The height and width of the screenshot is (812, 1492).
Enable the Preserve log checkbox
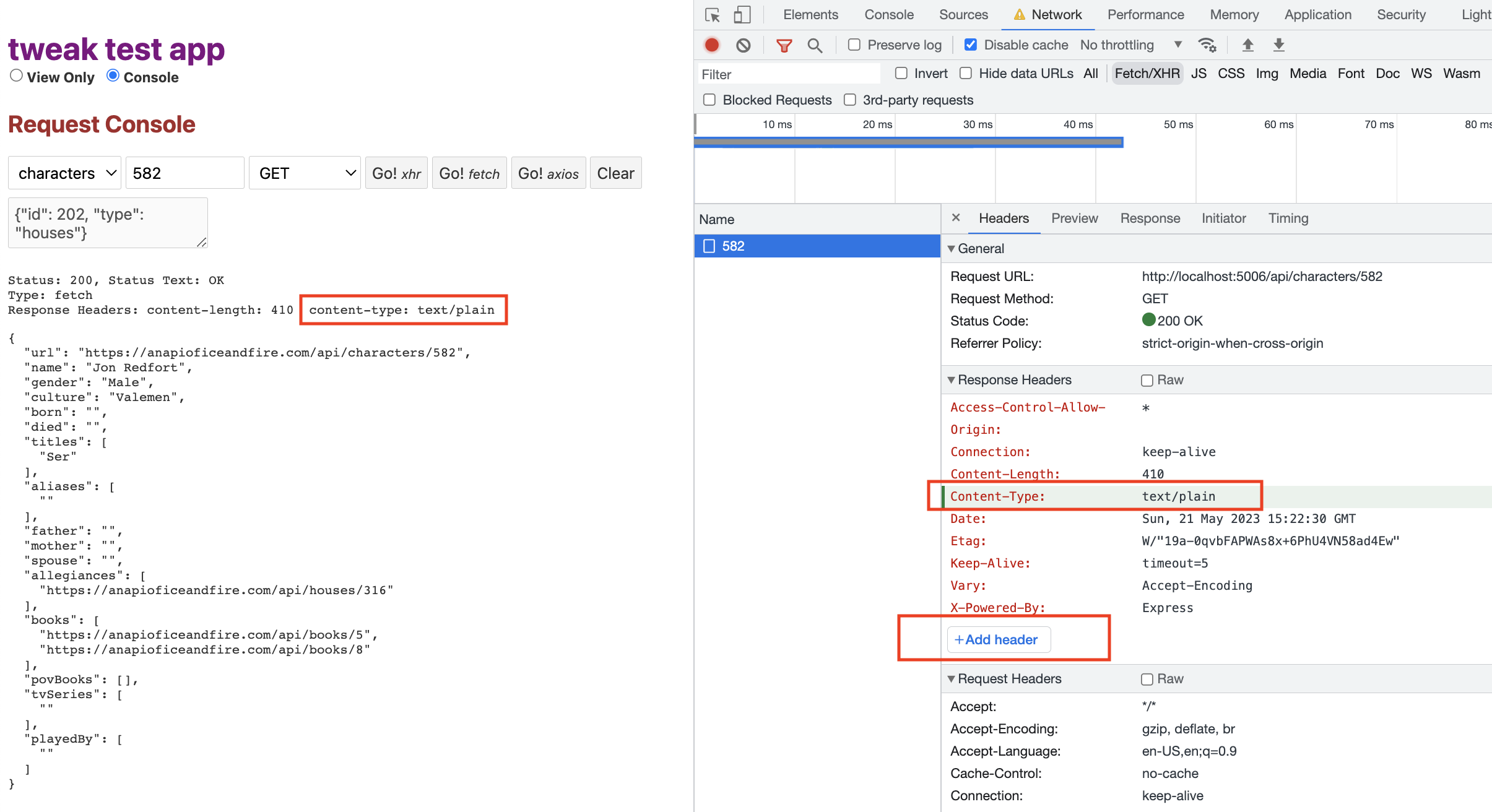pos(854,45)
